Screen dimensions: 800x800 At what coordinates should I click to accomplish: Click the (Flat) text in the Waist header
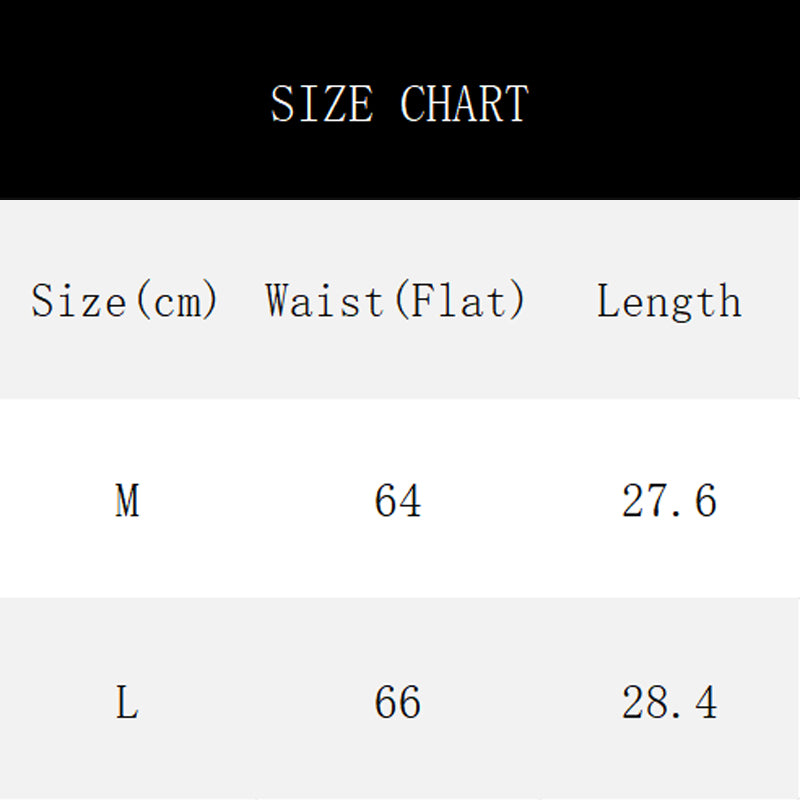click(x=461, y=301)
